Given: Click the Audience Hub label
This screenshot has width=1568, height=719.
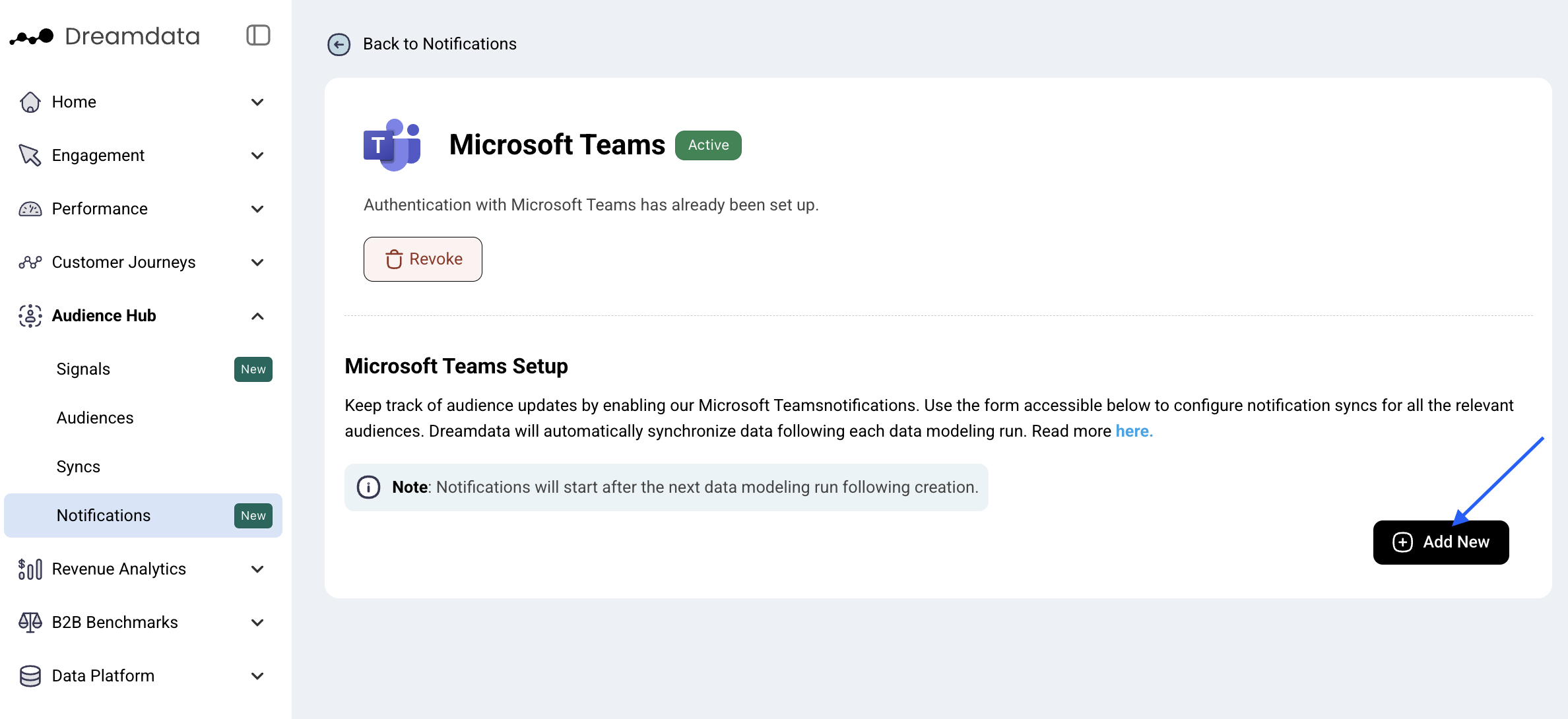Looking at the screenshot, I should (x=104, y=316).
